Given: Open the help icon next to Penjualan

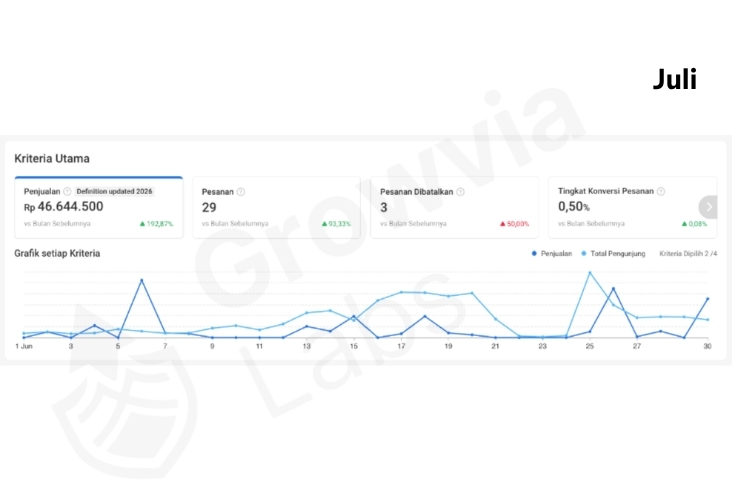Looking at the screenshot, I should tap(67, 191).
